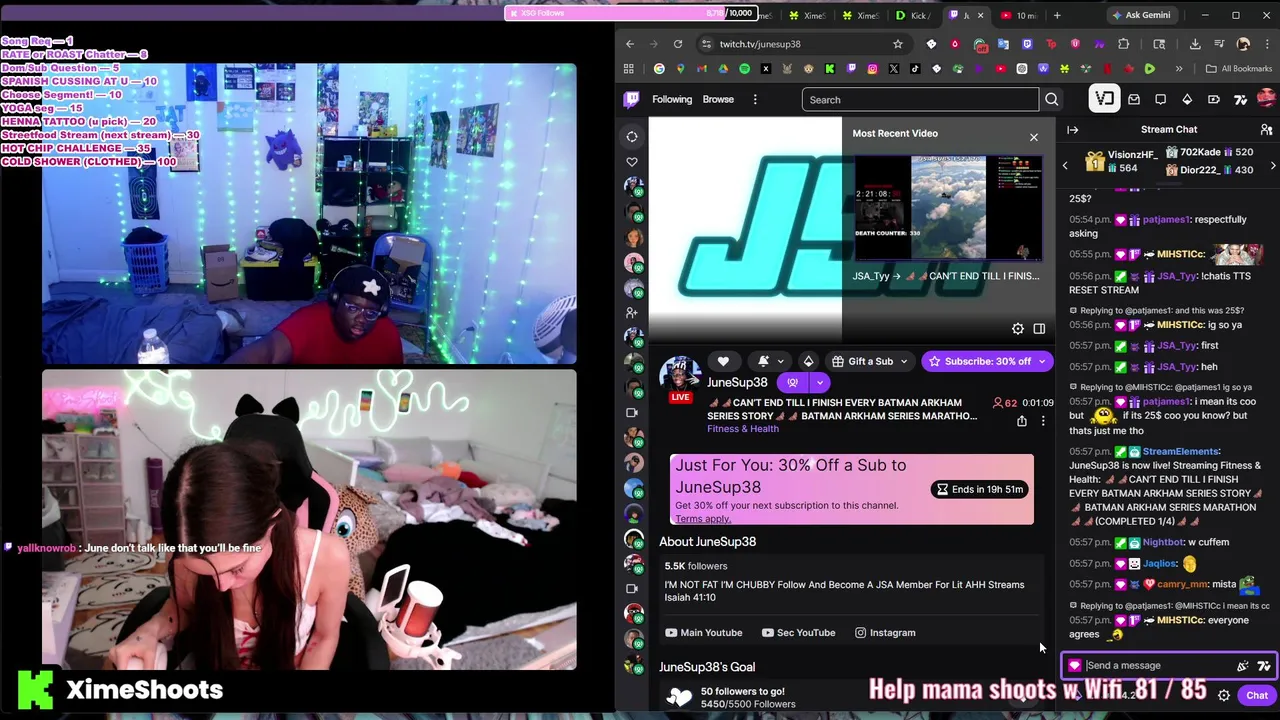Open the All Bookmarks folder
Image resolution: width=1280 pixels, height=720 pixels.
(1239, 69)
